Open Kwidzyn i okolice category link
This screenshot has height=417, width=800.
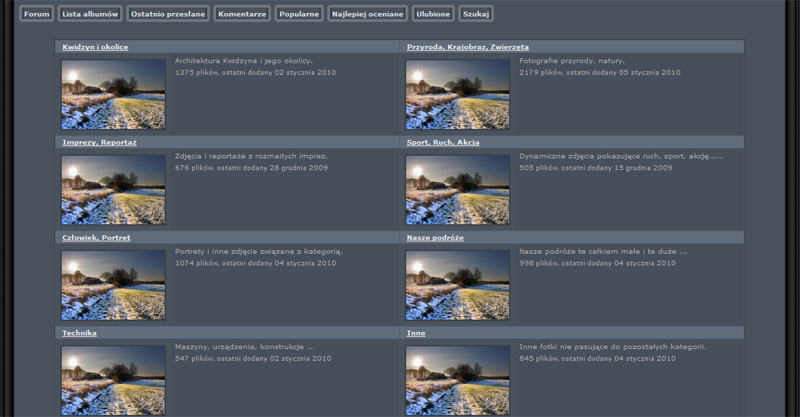tap(95, 47)
